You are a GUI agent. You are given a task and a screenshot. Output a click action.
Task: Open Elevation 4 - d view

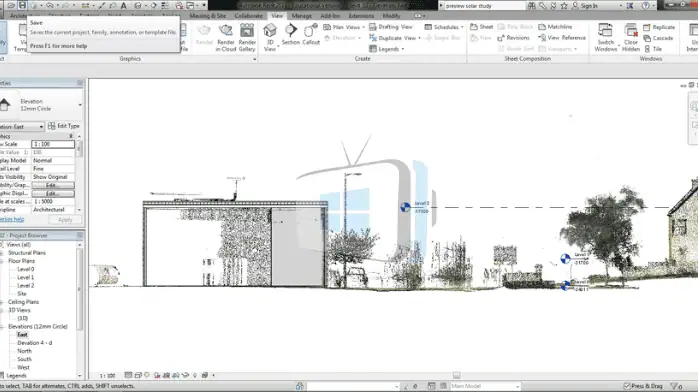pyautogui.click(x=34, y=343)
